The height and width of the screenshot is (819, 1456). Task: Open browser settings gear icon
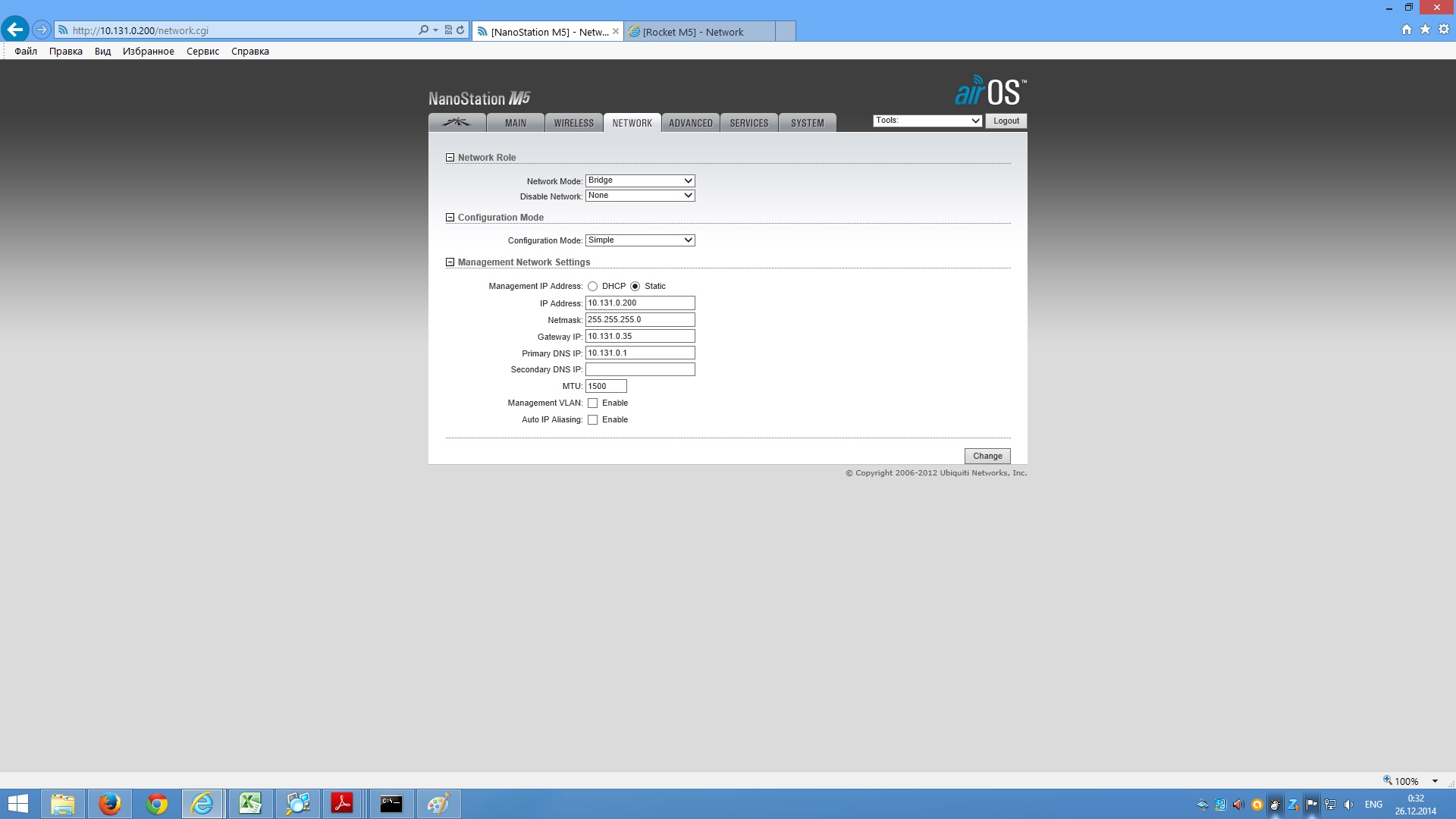click(x=1444, y=30)
